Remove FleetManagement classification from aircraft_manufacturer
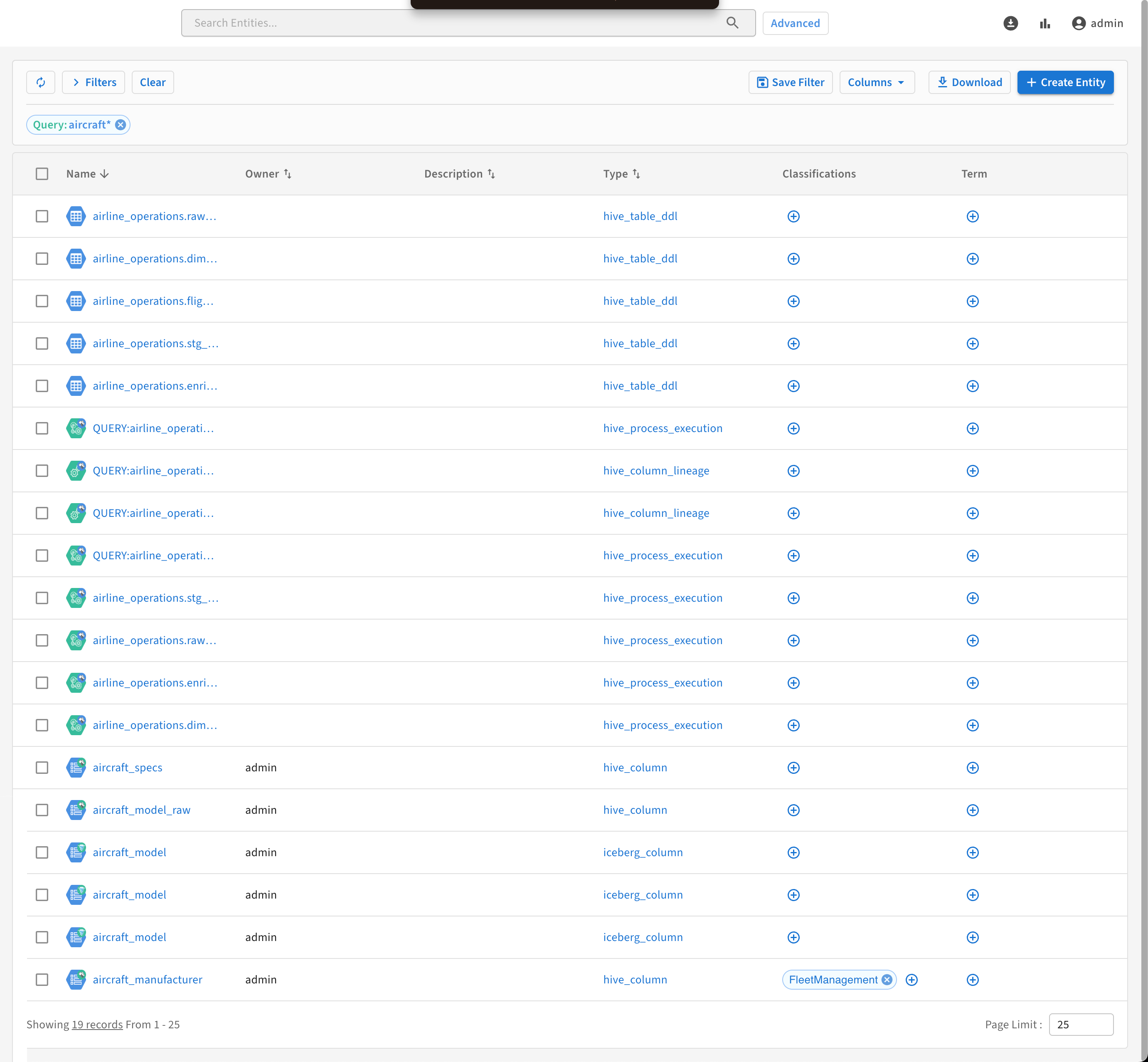Image resolution: width=1148 pixels, height=1062 pixels. (x=887, y=980)
